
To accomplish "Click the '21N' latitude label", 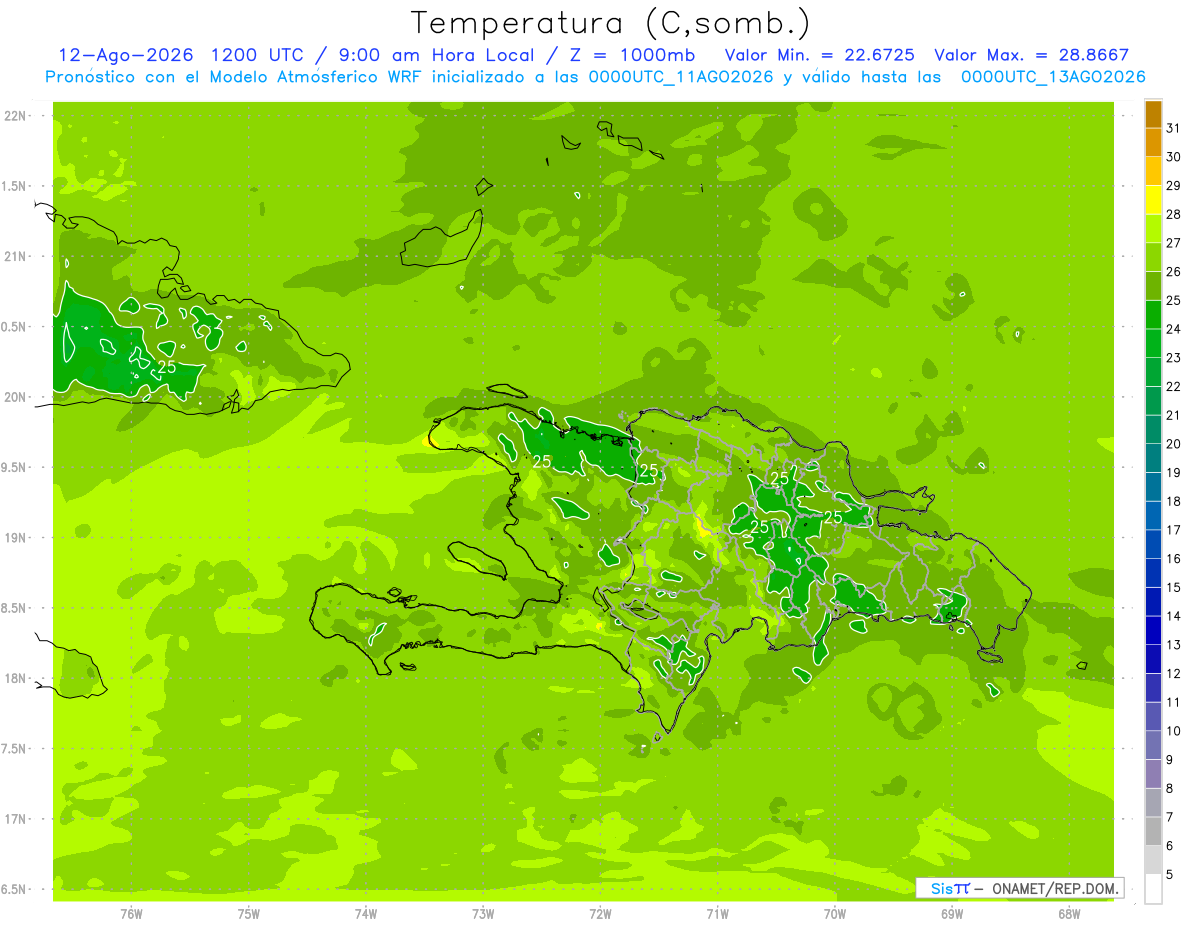I will click(x=15, y=257).
